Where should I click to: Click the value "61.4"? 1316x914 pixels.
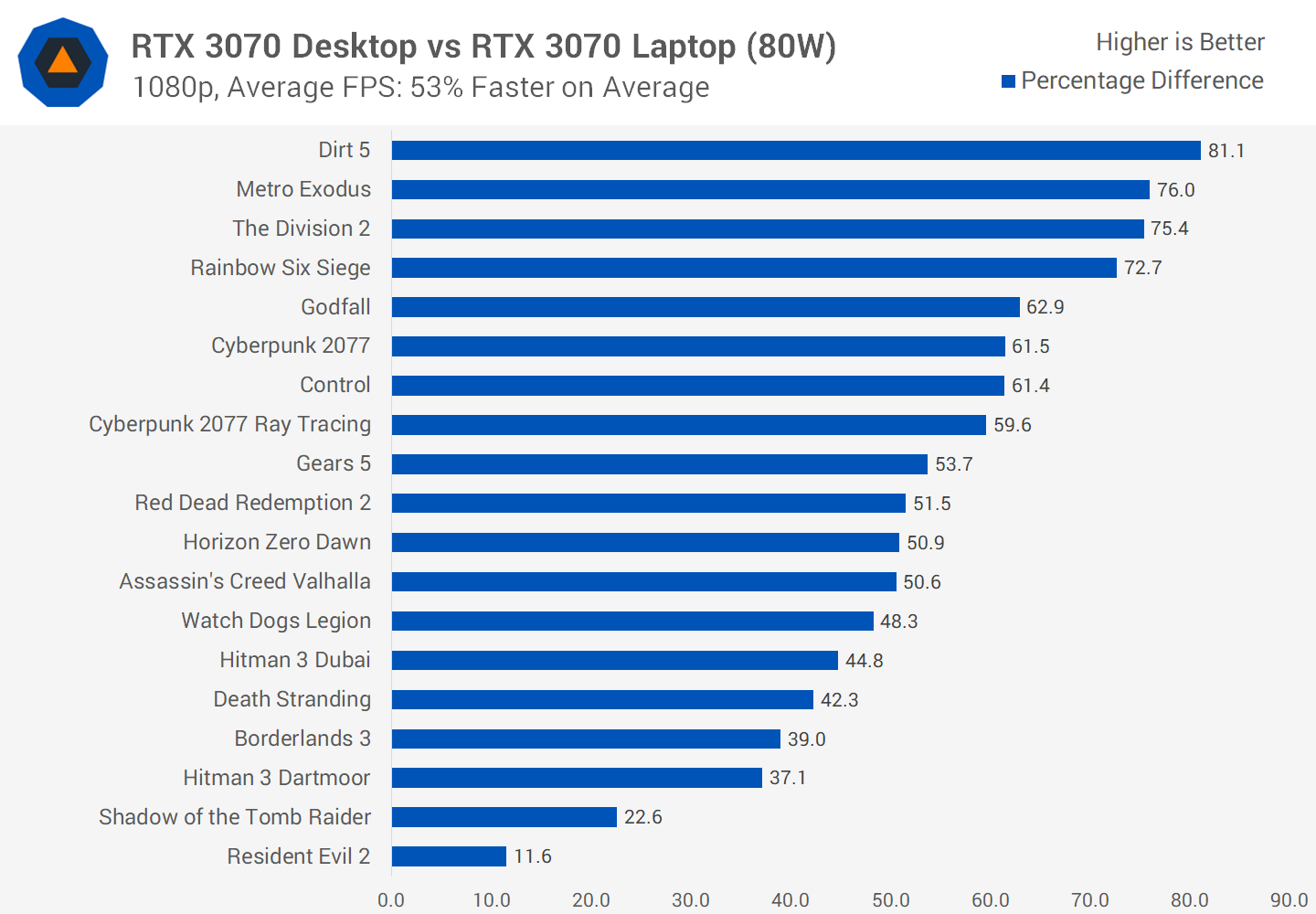click(x=1030, y=386)
